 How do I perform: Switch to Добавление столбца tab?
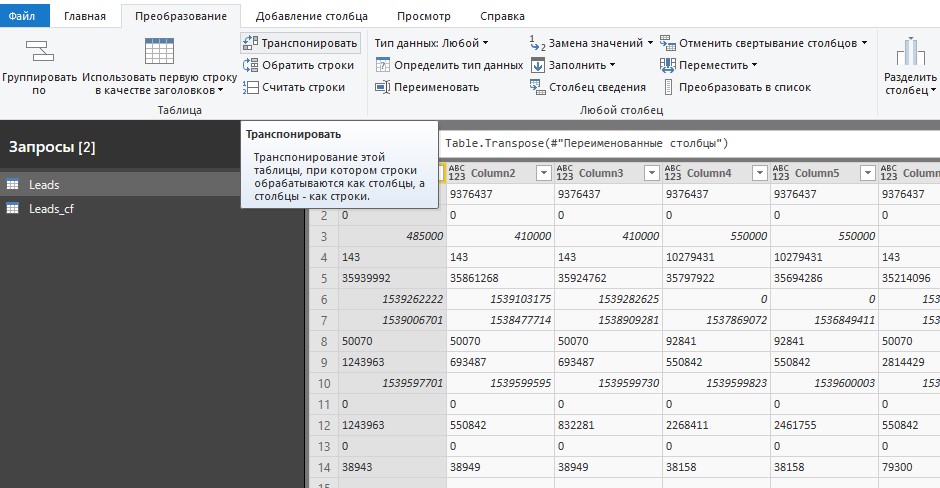312,16
